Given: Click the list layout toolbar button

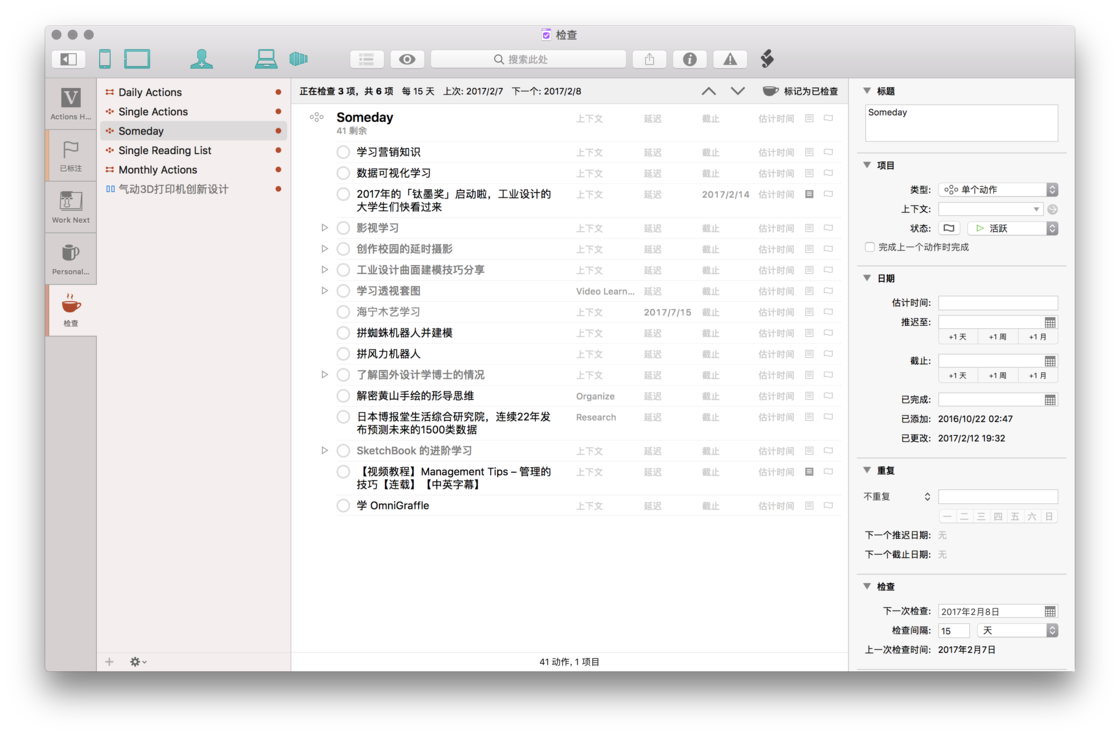Looking at the screenshot, I should click(366, 59).
